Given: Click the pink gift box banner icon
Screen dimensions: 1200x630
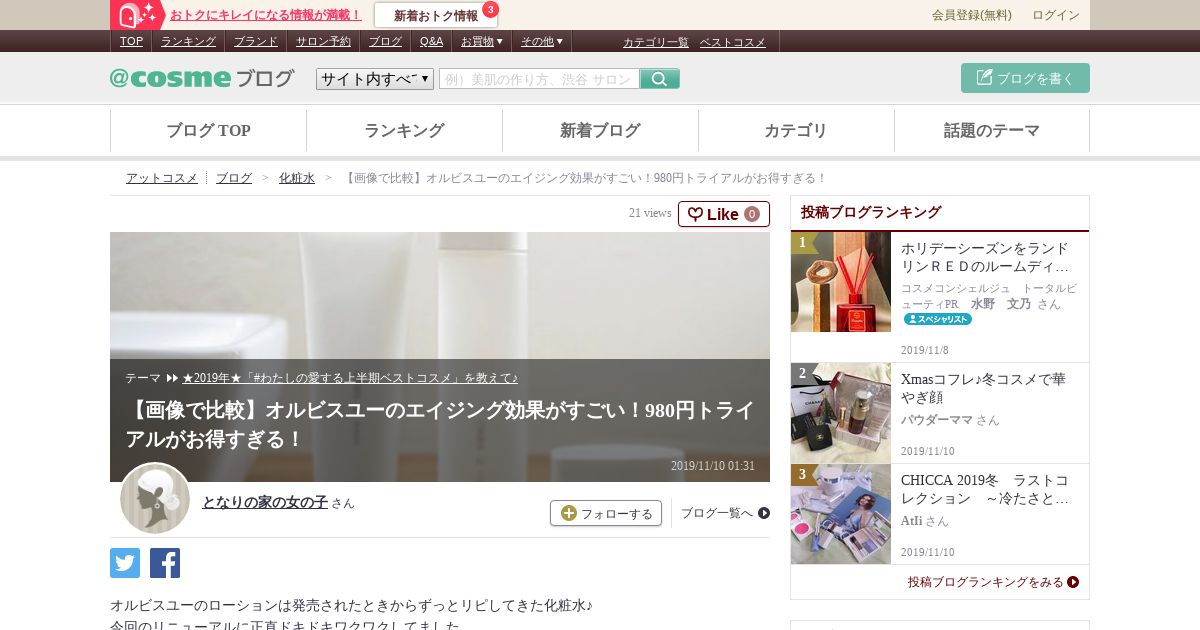Looking at the screenshot, I should (137, 15).
